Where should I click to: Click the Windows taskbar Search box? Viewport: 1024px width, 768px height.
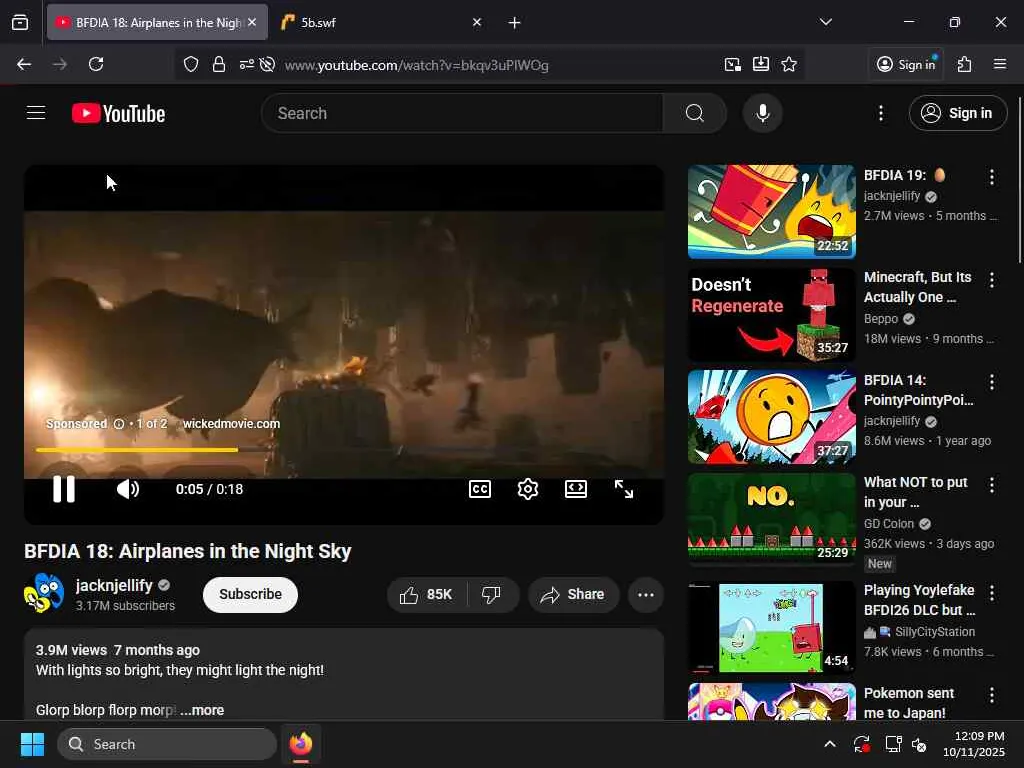[x=167, y=744]
